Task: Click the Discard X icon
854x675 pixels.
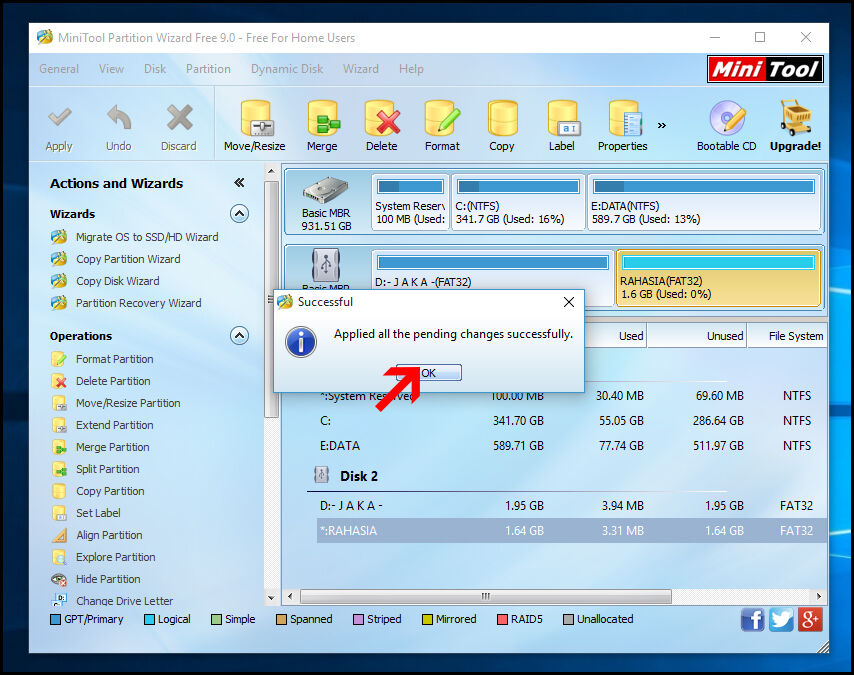Action: point(179,117)
